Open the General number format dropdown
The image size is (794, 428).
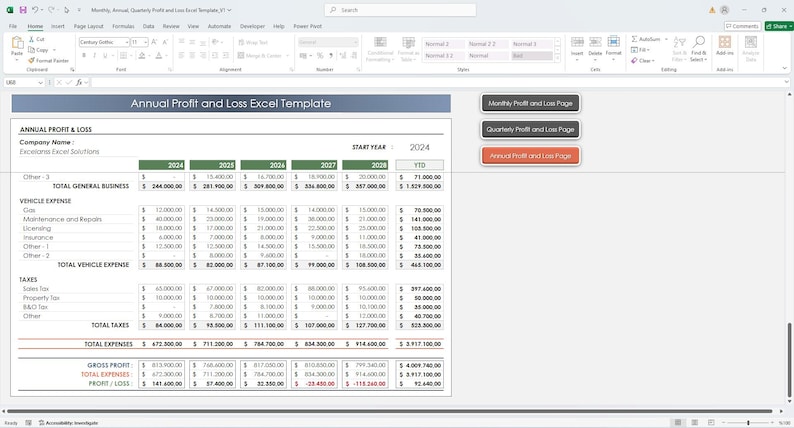coord(355,42)
